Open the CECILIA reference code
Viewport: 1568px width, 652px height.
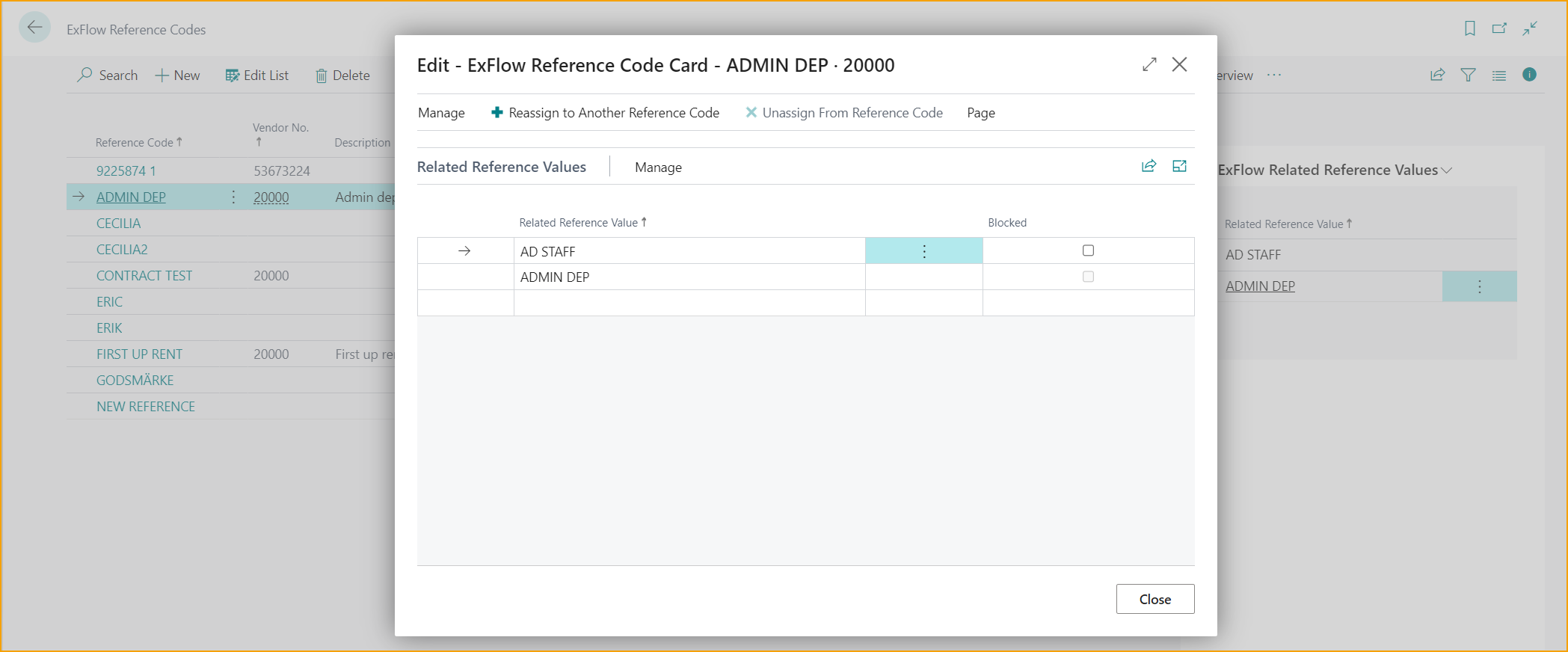point(118,224)
